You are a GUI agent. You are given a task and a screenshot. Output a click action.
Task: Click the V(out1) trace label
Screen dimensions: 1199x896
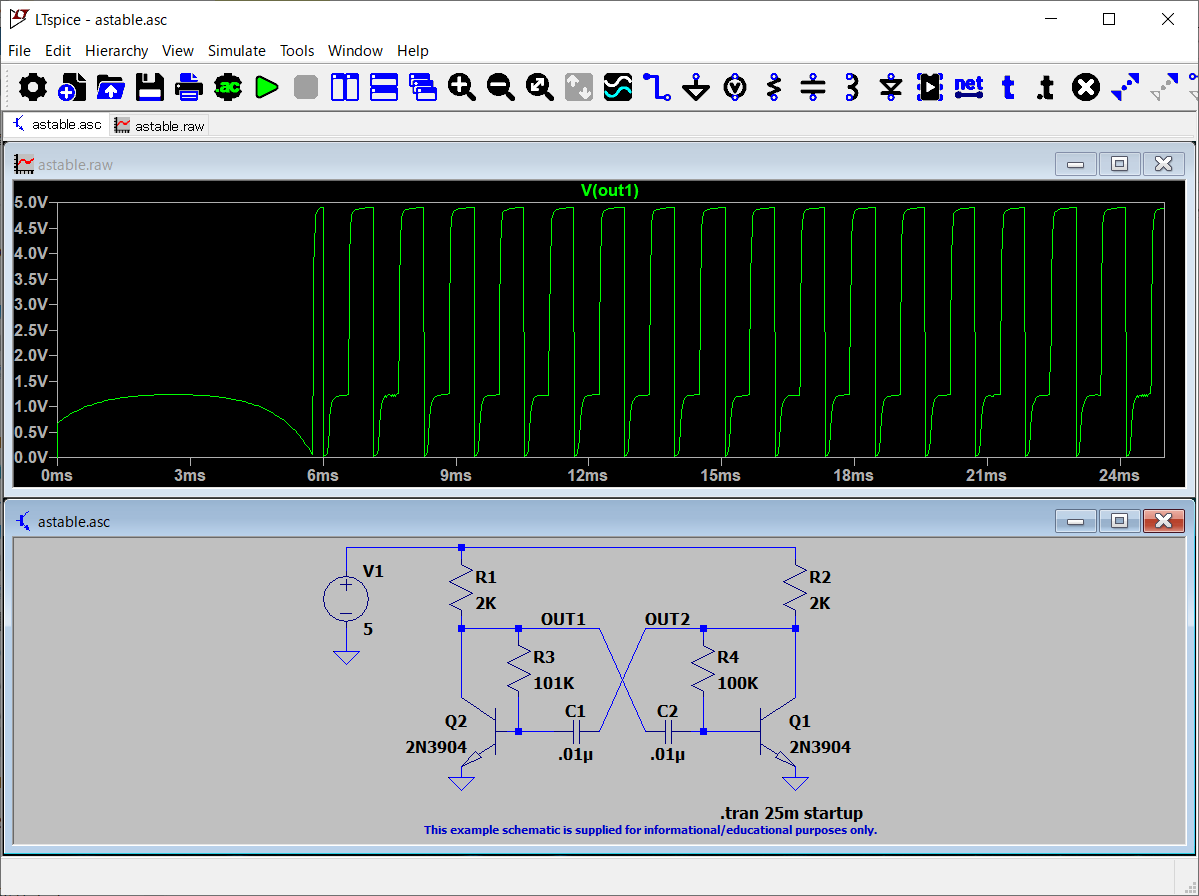609,190
